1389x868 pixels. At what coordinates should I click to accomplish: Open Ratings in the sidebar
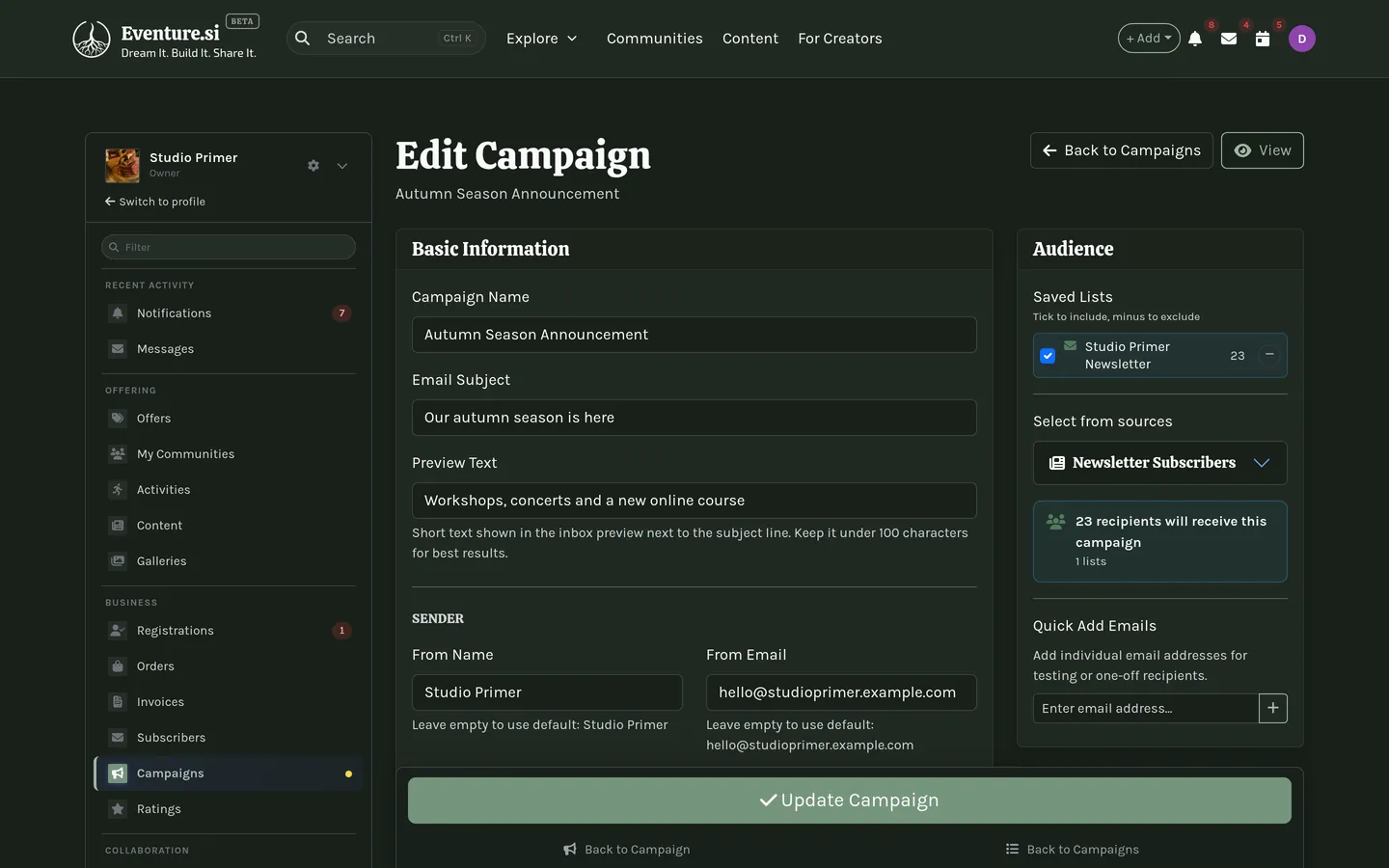click(x=229, y=809)
